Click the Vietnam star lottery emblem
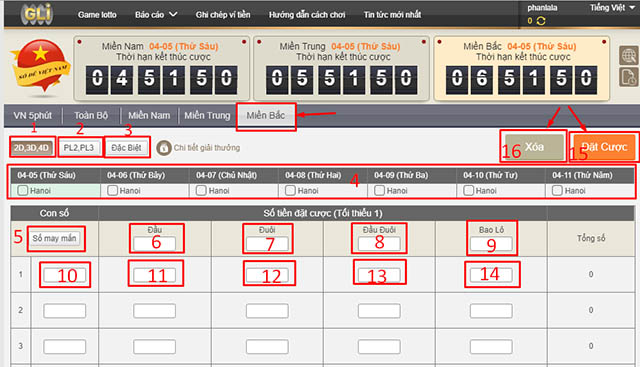 41,66
